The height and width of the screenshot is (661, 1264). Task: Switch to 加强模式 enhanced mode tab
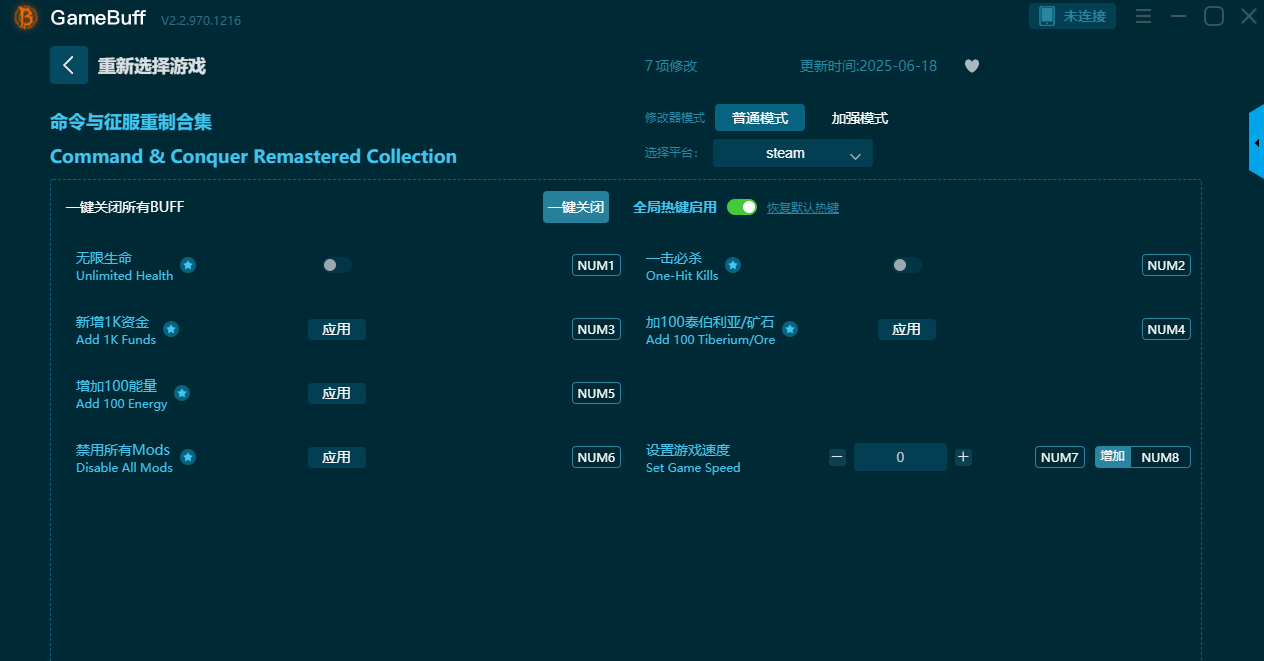(859, 118)
